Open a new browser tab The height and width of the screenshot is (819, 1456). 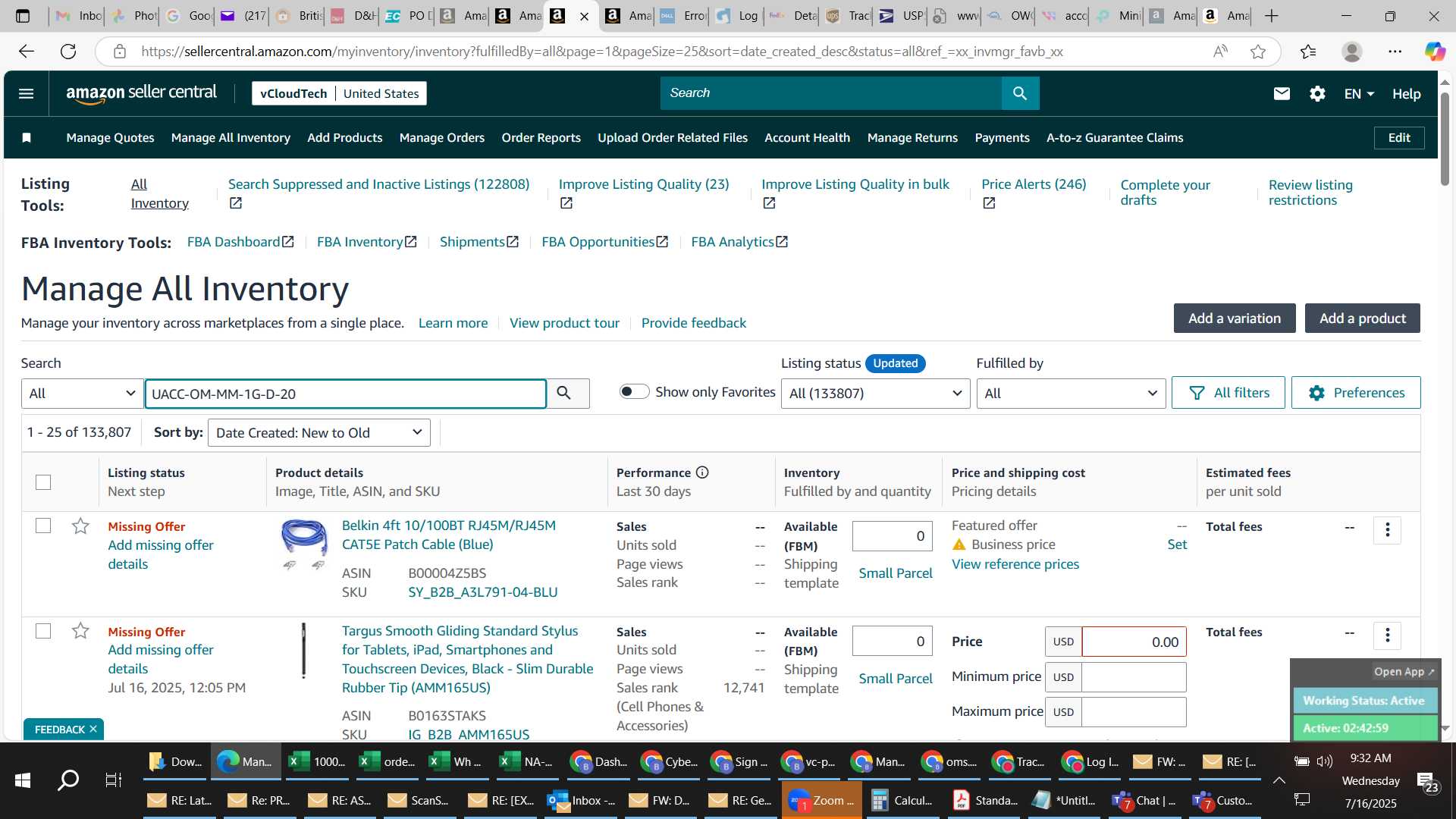(x=1272, y=15)
